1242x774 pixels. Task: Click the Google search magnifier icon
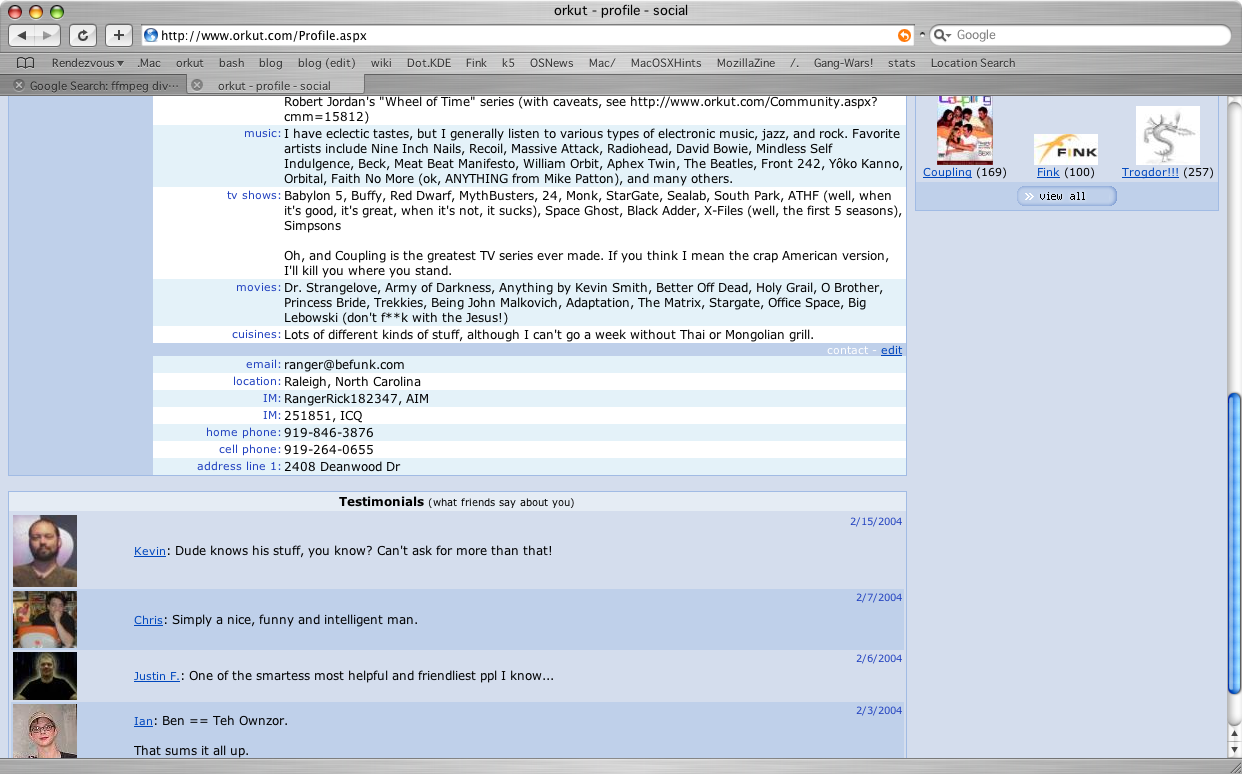(941, 35)
